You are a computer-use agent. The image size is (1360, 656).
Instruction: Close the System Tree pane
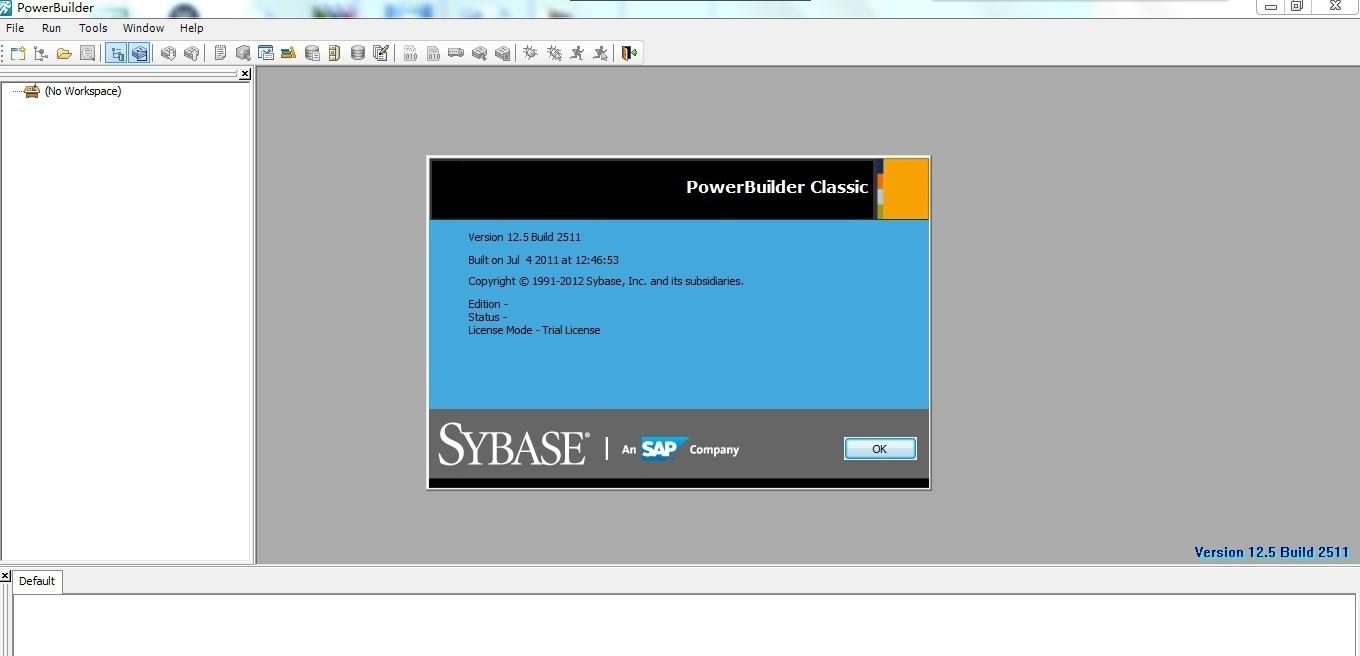(245, 74)
